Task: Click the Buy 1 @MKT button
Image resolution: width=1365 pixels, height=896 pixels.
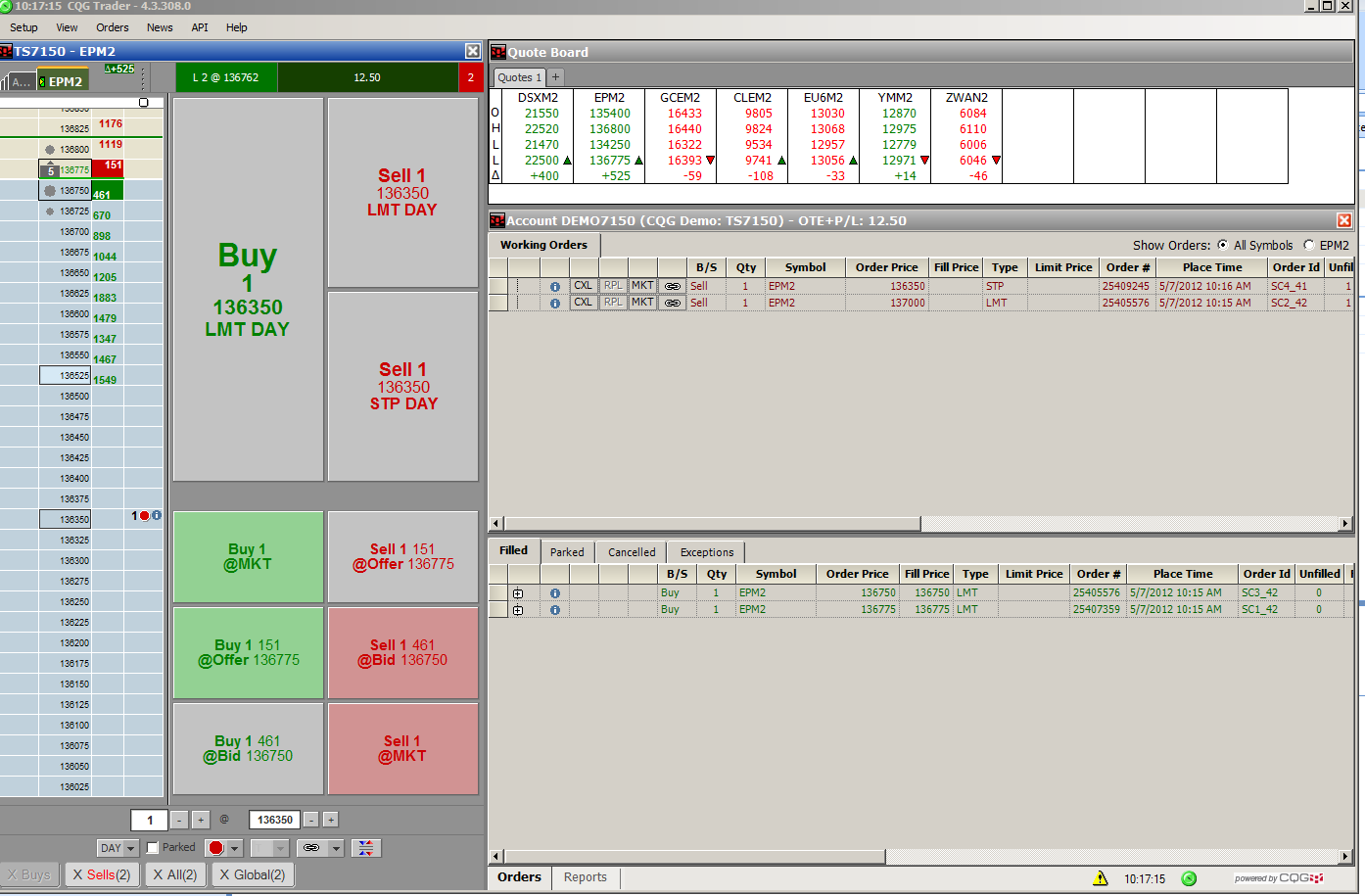Action: tap(248, 556)
